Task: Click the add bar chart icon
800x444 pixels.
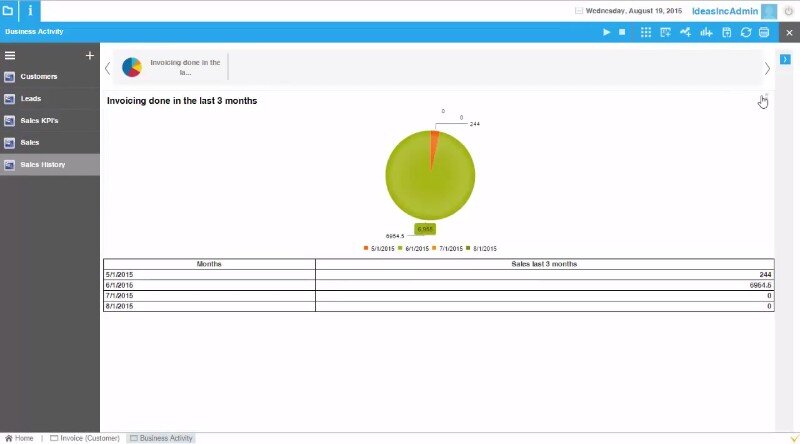Action: (706, 32)
